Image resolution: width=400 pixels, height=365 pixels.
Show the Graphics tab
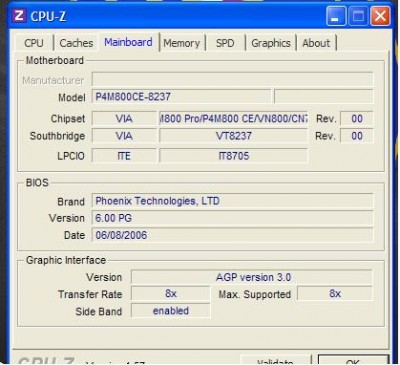[x=271, y=43]
